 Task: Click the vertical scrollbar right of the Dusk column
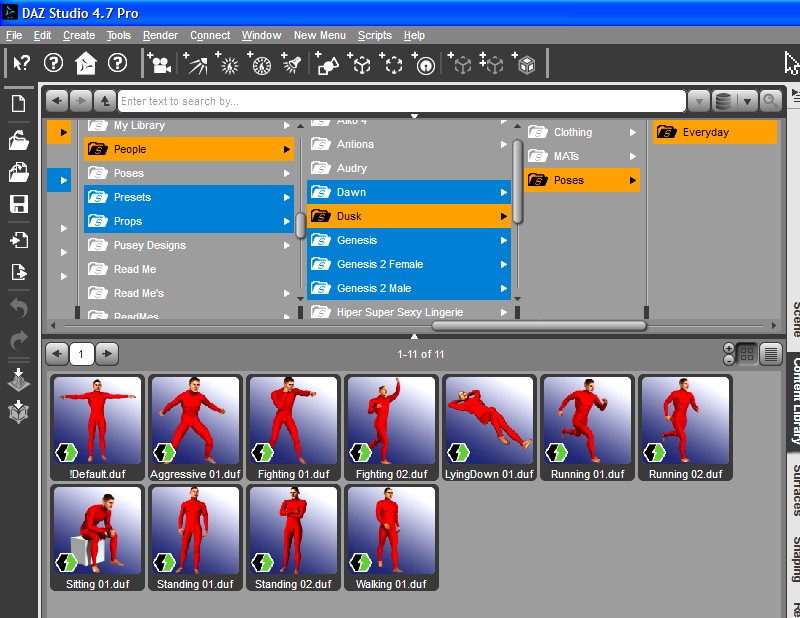click(517, 182)
